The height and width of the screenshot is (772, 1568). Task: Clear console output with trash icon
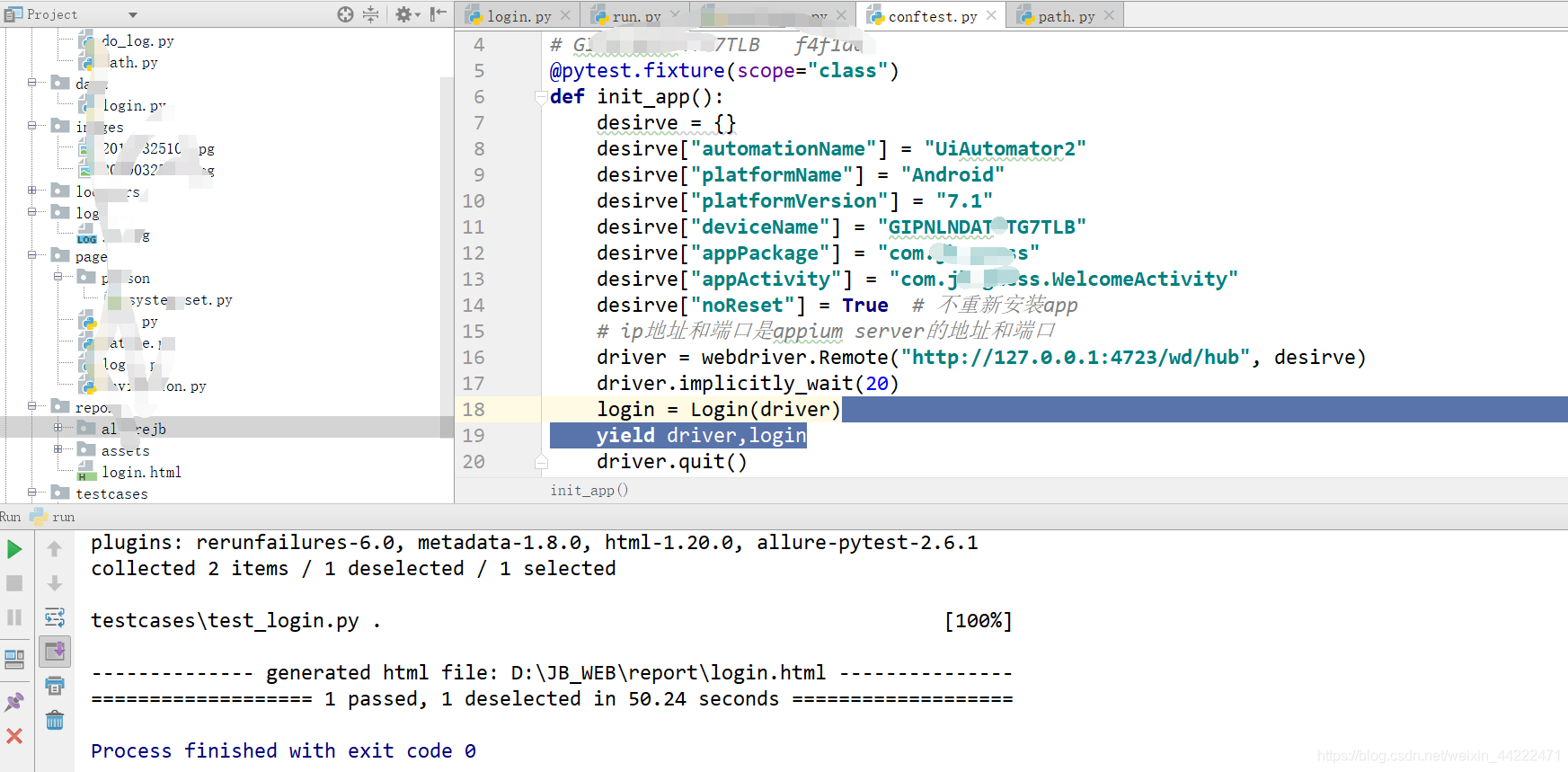pos(55,720)
